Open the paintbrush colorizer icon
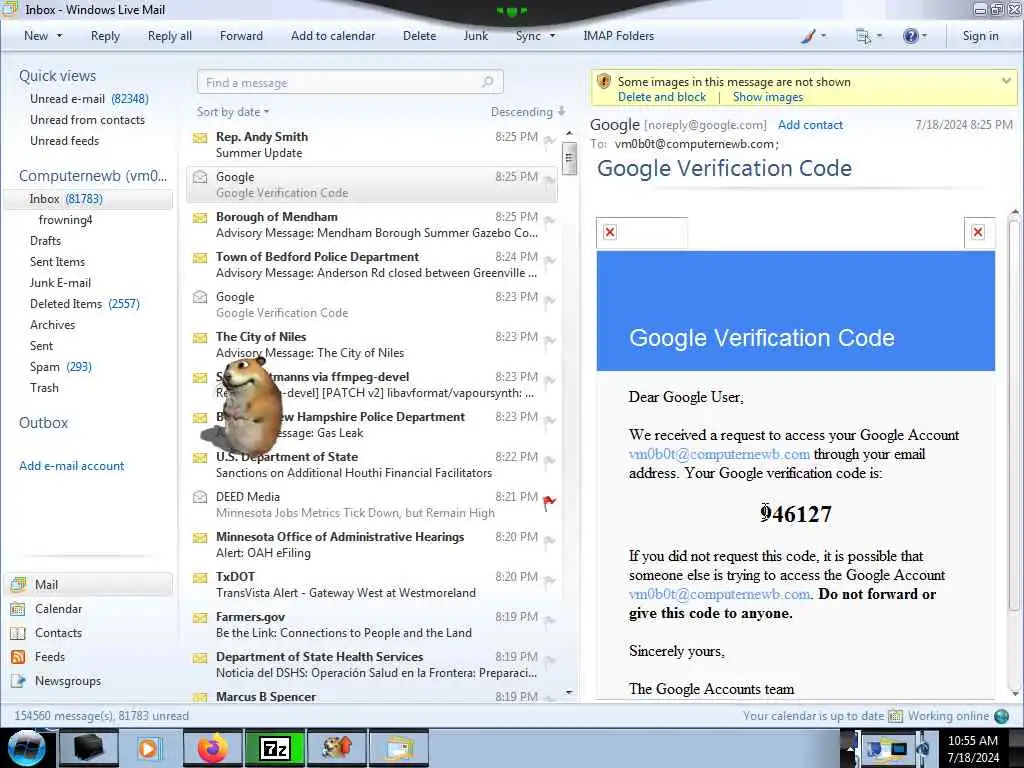Image resolution: width=1024 pixels, height=768 pixels. pos(808,36)
